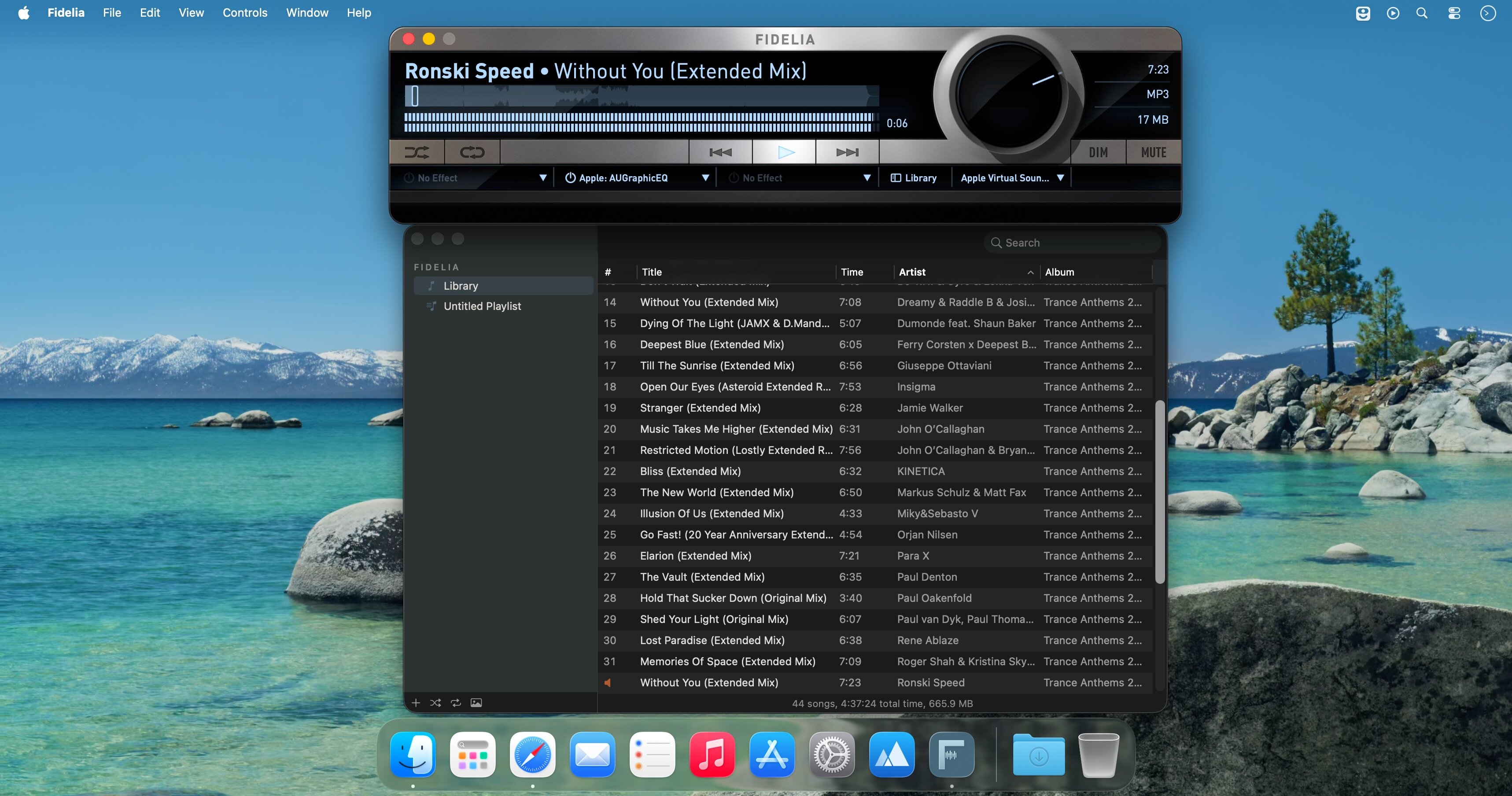Click the library Search field
This screenshot has height=796, width=1512.
(1073, 243)
